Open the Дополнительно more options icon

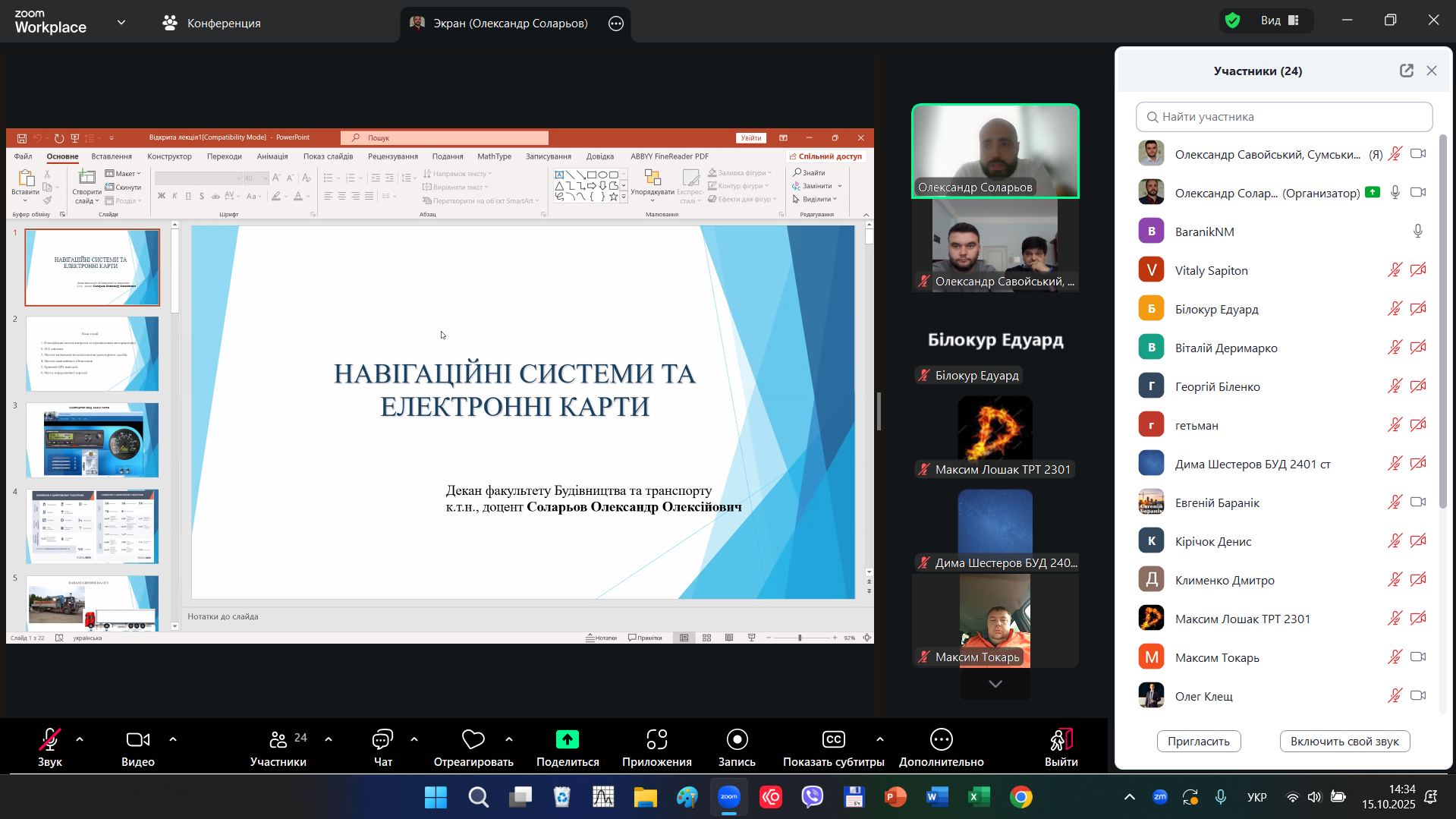[x=941, y=740]
